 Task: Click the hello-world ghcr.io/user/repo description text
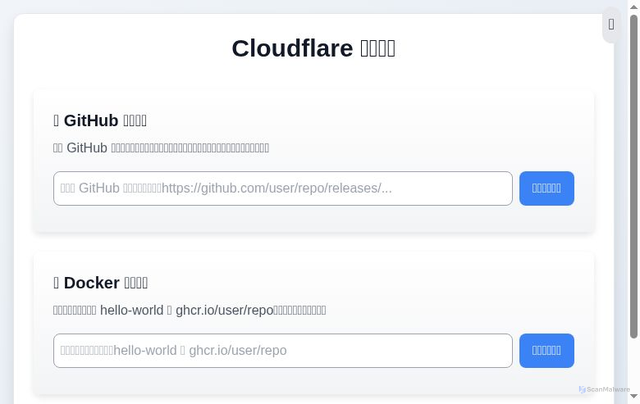coord(189,310)
